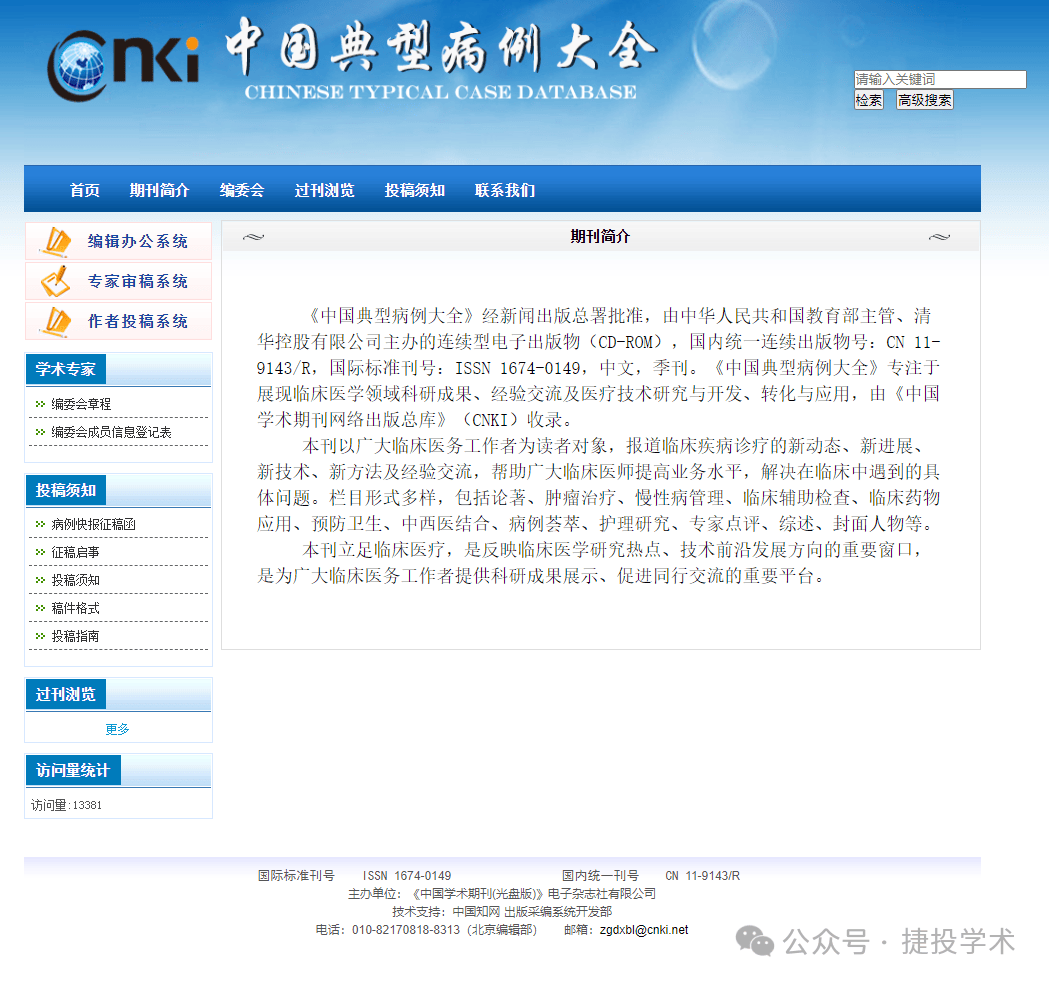Go to 首页 in navigation bar

coord(85,191)
